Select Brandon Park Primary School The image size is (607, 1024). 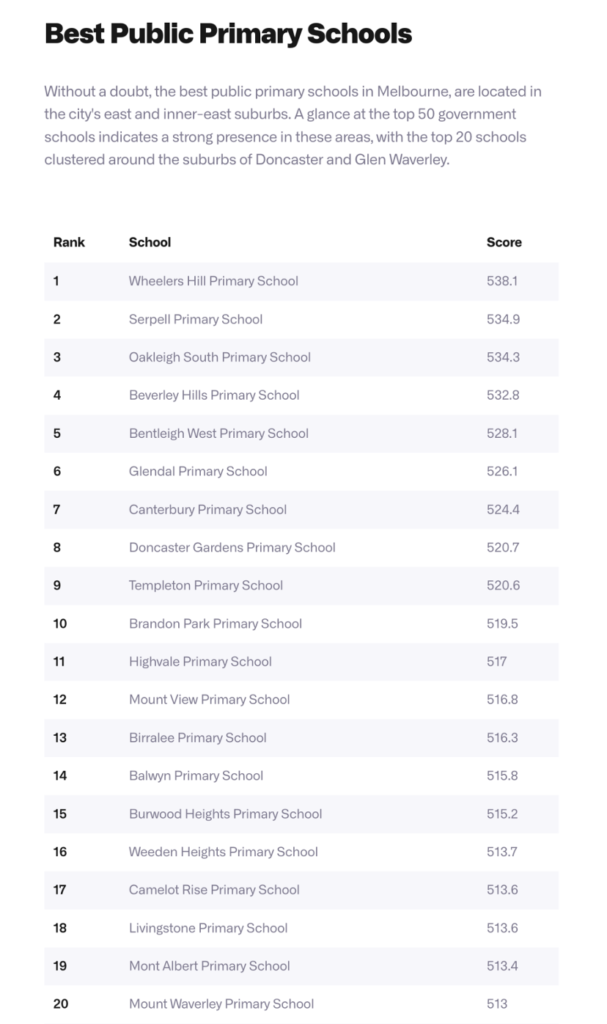(215, 623)
